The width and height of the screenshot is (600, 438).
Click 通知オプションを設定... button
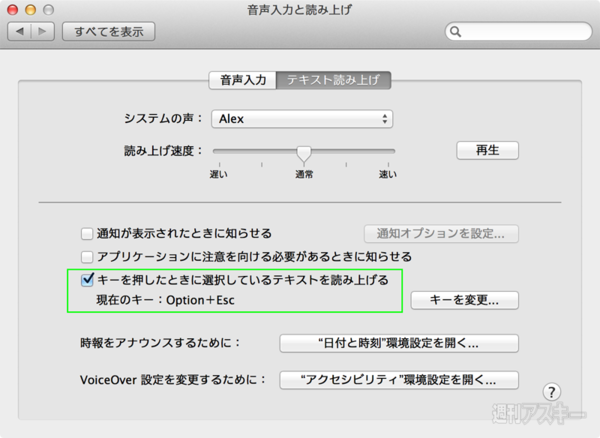pos(441,233)
